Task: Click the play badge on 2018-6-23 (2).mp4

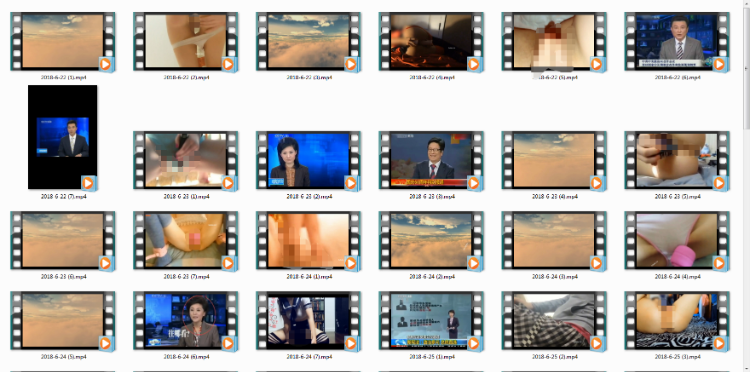Action: tap(351, 183)
